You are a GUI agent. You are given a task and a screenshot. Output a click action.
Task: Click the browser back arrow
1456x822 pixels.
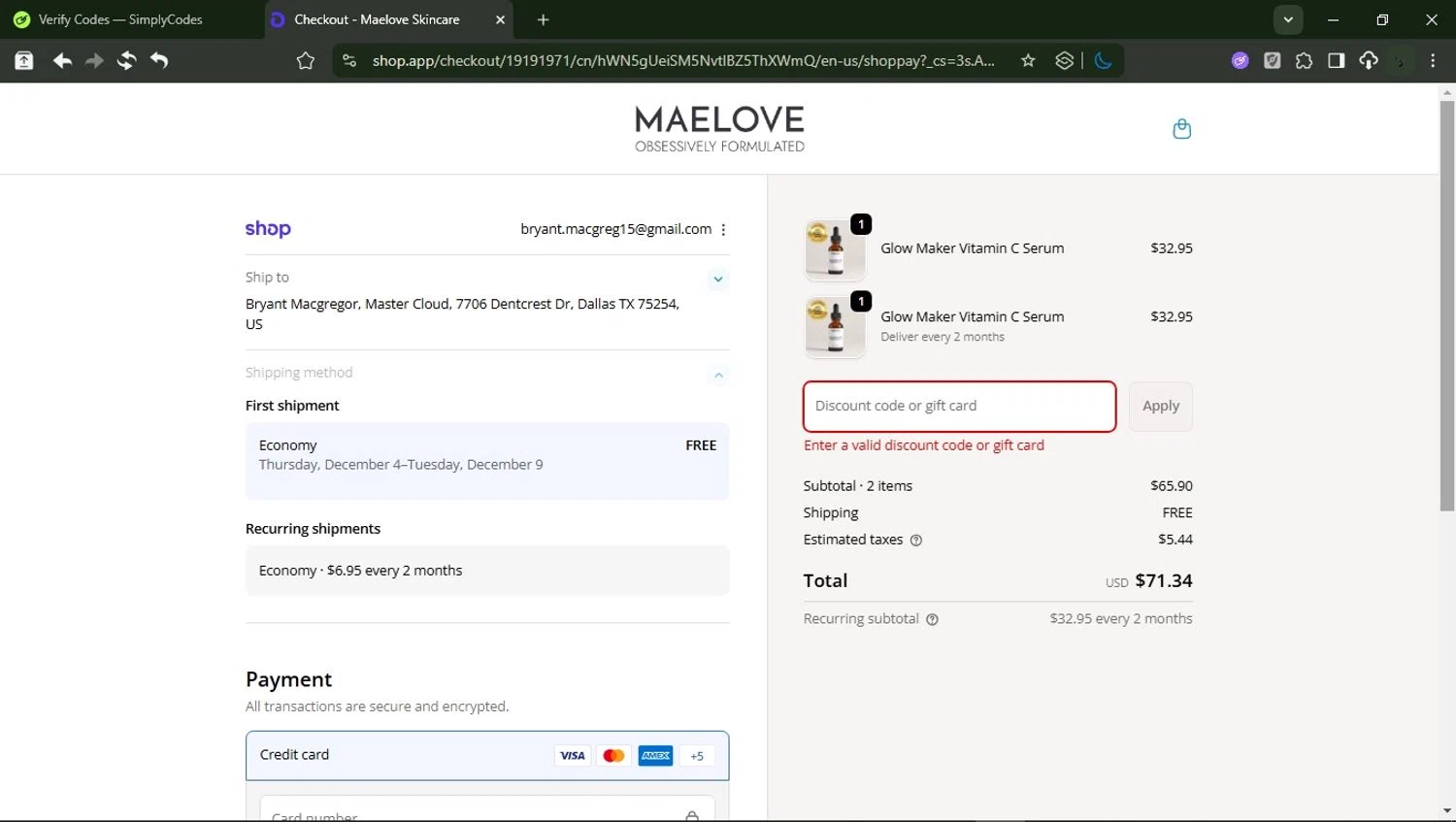tap(62, 61)
